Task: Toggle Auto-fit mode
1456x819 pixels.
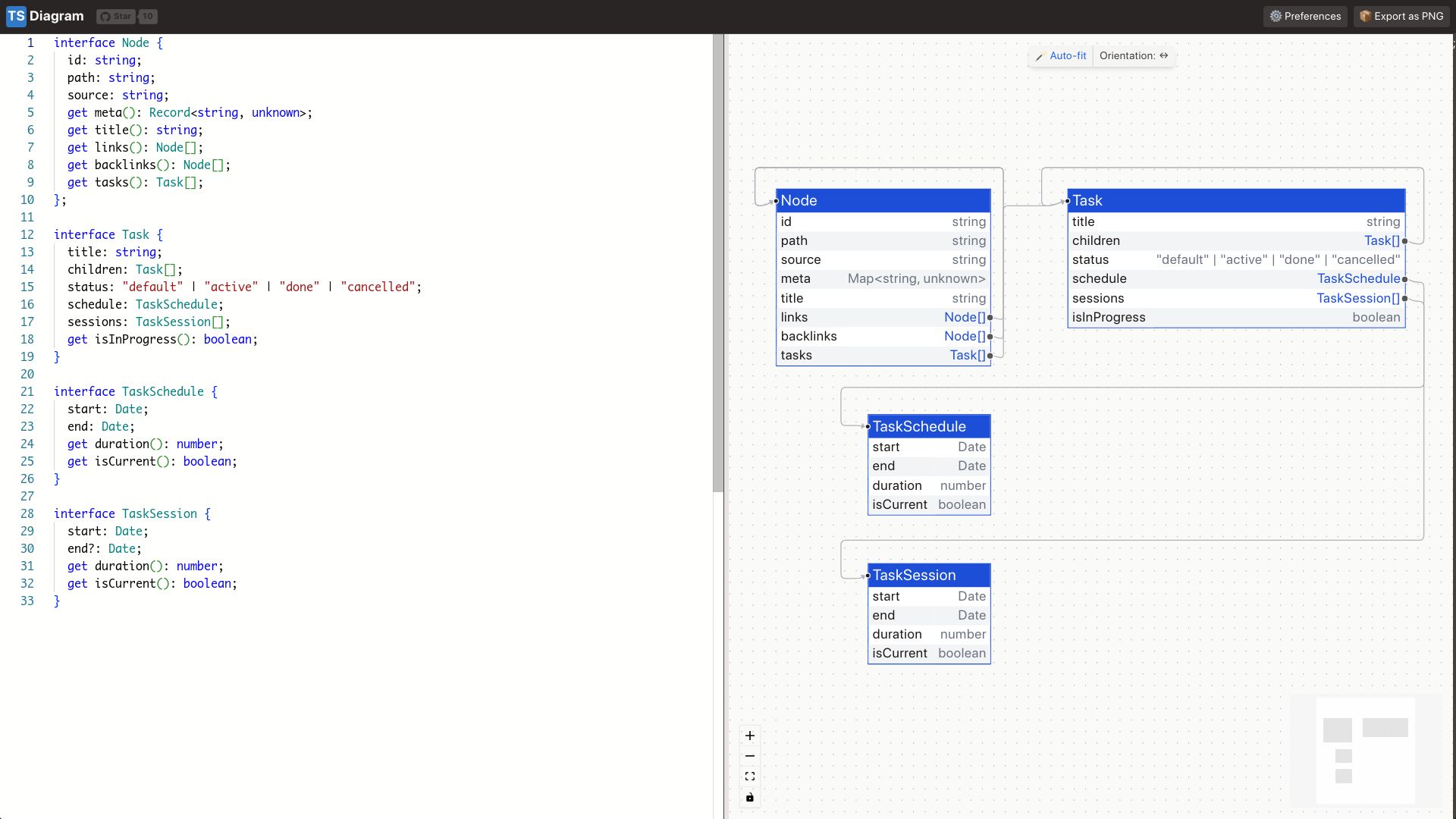Action: point(1061,55)
